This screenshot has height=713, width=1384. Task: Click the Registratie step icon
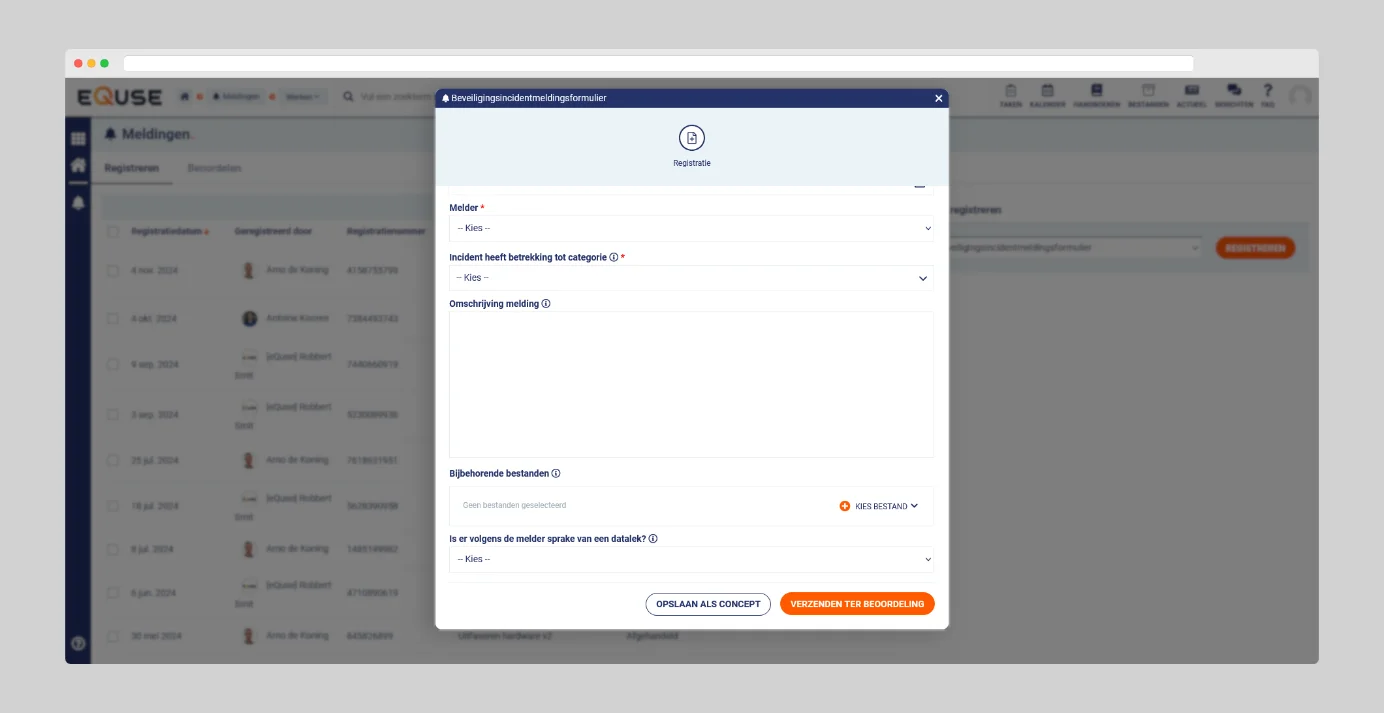pyautogui.click(x=691, y=139)
